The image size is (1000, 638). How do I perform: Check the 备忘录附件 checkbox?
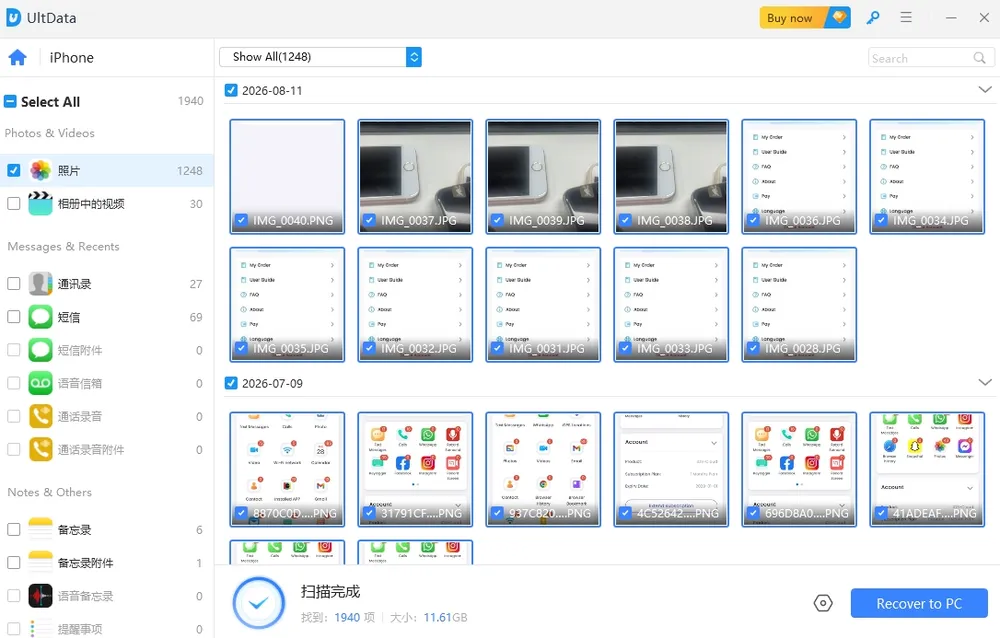[13, 563]
